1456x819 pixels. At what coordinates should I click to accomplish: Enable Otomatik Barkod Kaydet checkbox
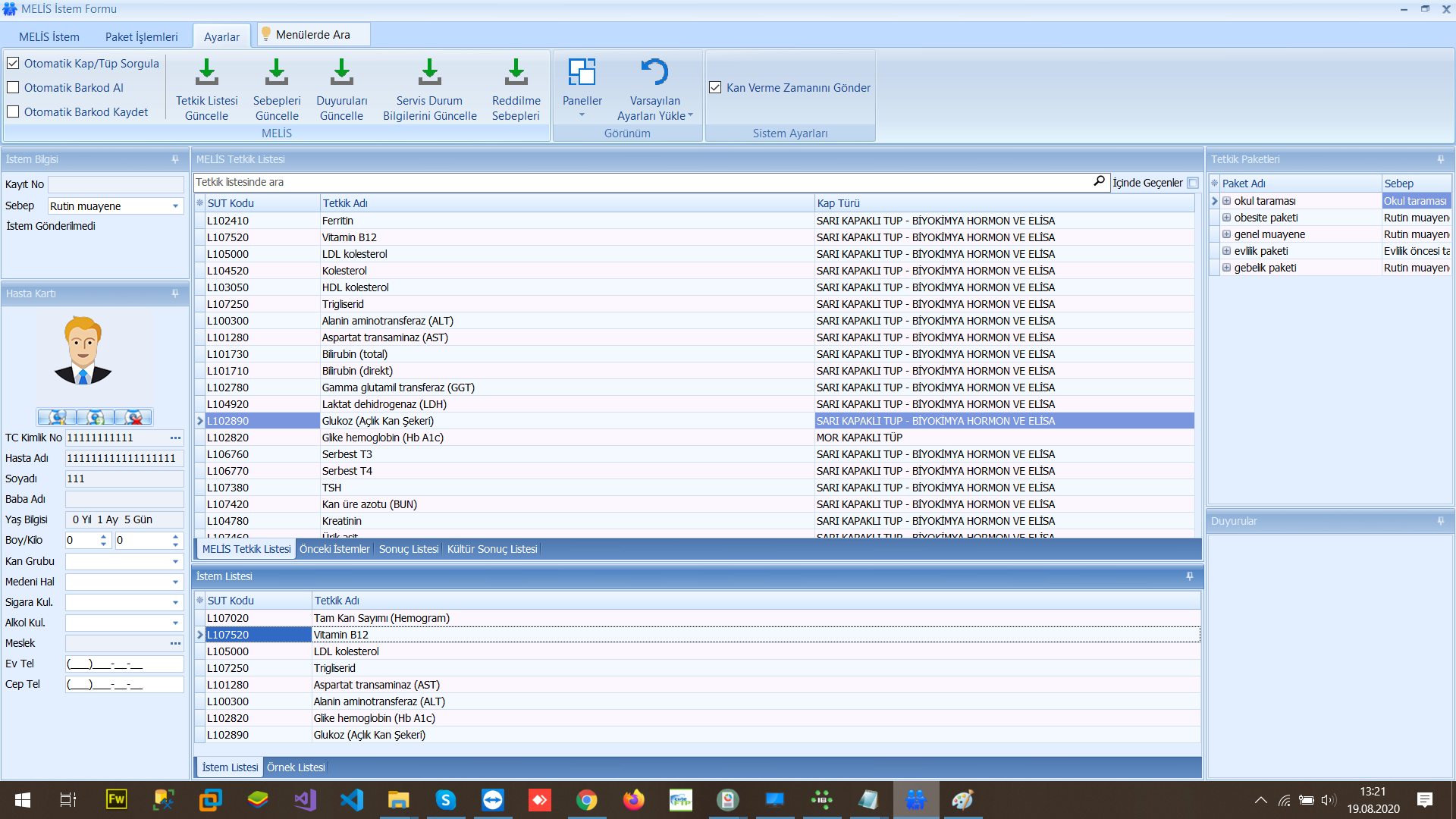pyautogui.click(x=13, y=111)
